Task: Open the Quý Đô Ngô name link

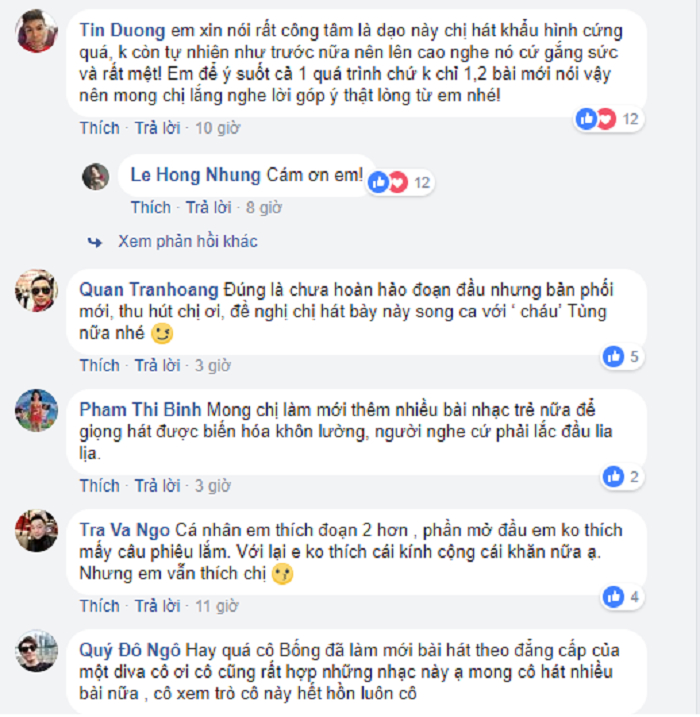Action: (130, 650)
